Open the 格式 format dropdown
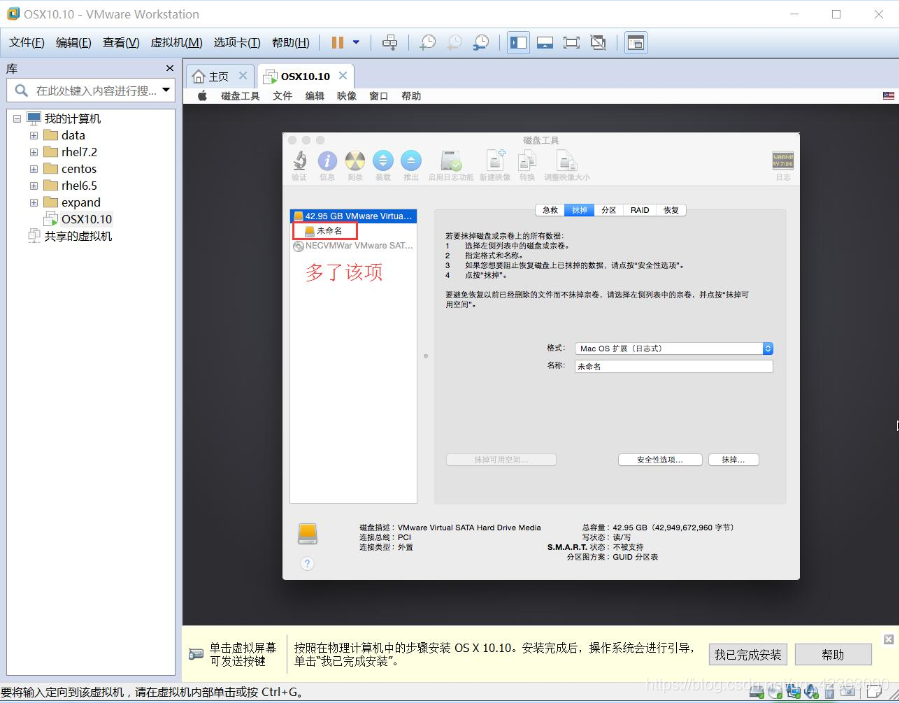Viewport: 899px width, 703px height. [x=674, y=348]
